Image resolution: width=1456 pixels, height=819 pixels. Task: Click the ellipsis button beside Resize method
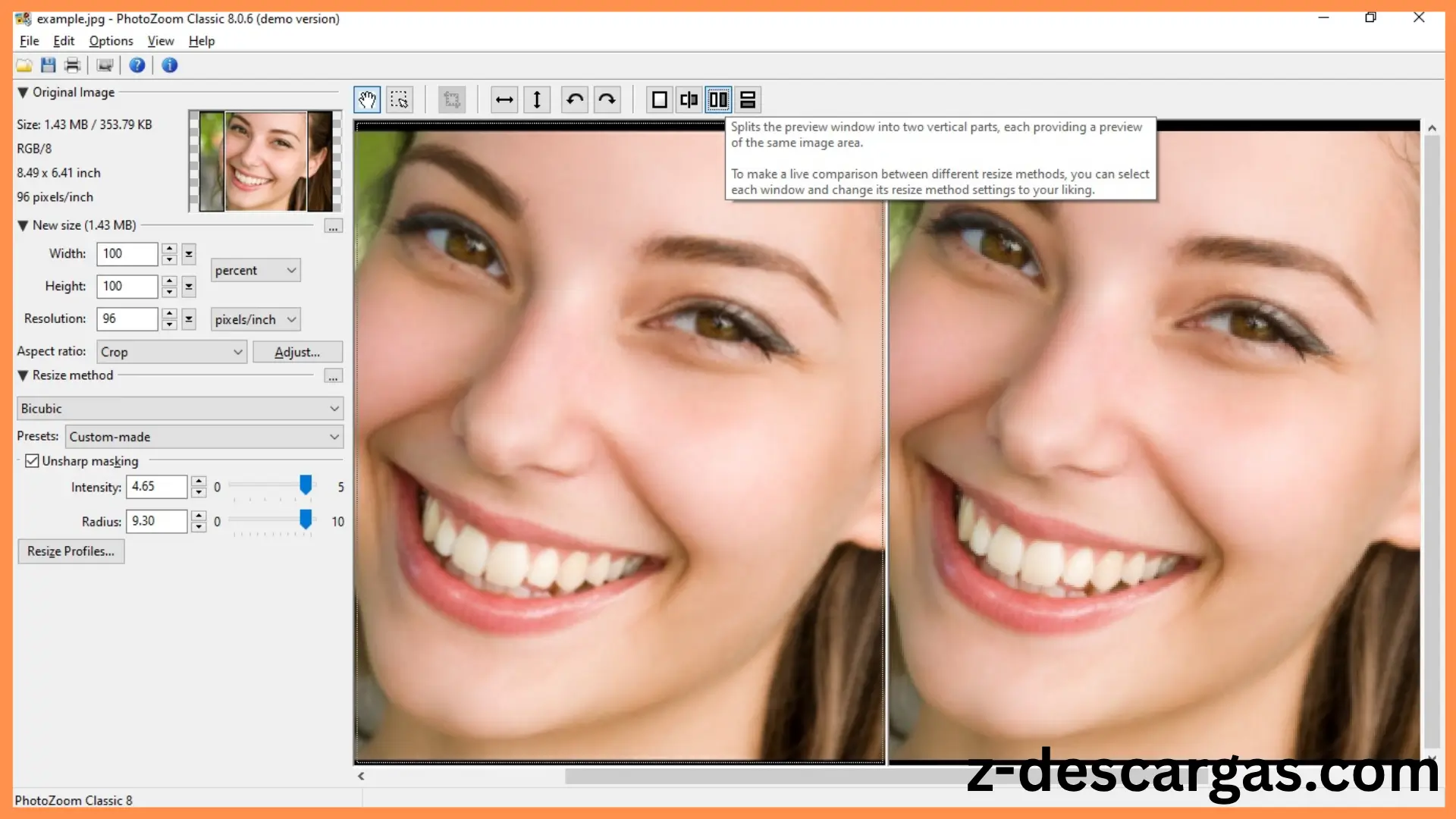[x=333, y=376]
